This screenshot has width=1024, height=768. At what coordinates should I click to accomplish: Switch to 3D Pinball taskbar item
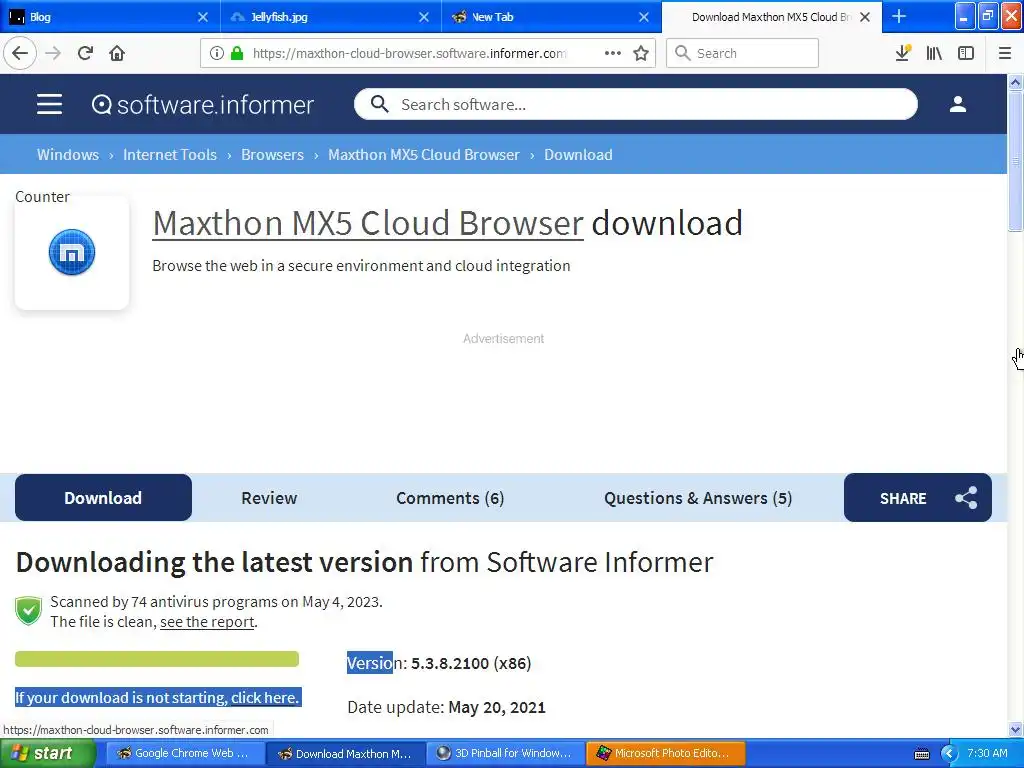pyautogui.click(x=505, y=754)
